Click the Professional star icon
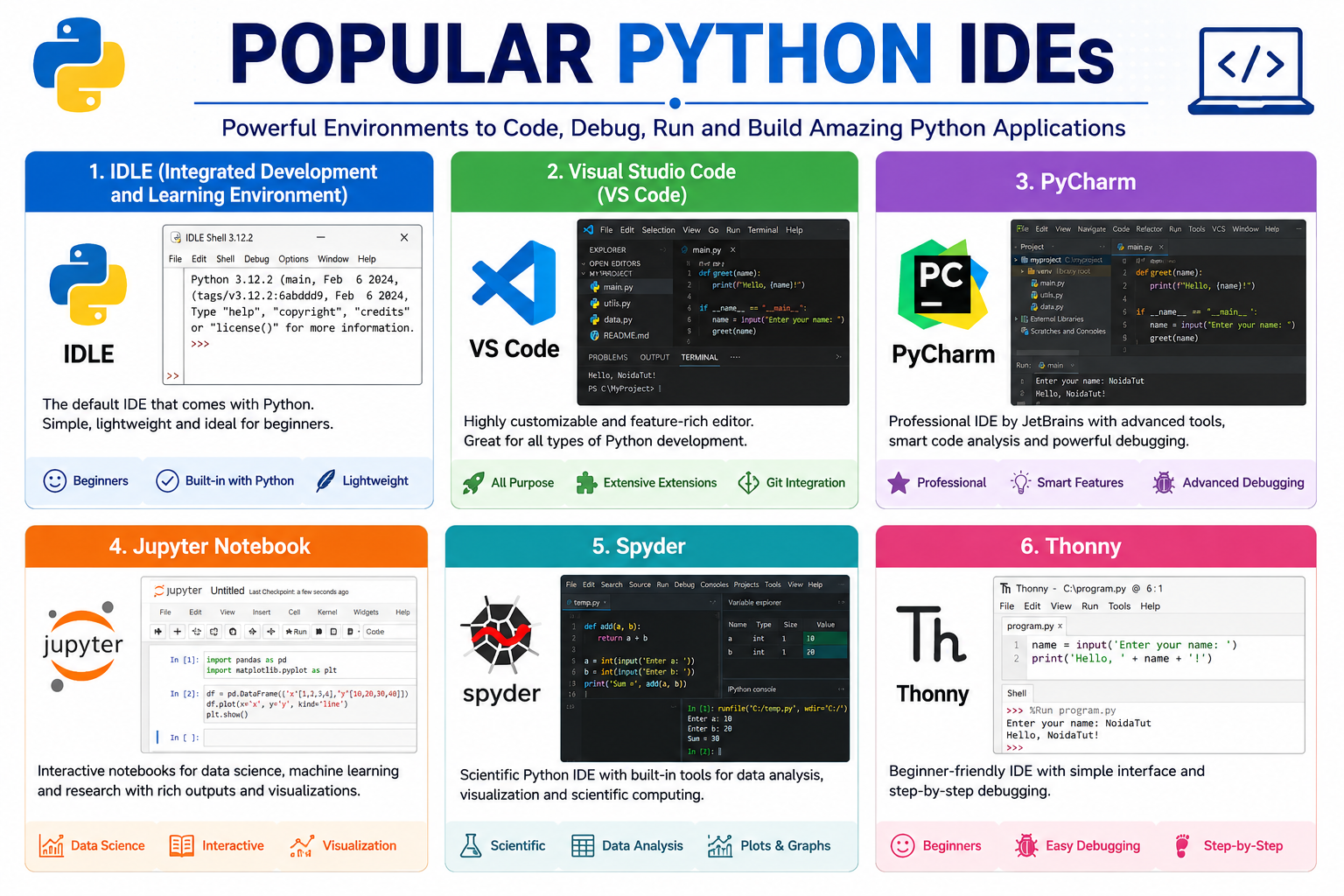The width and height of the screenshot is (1344, 896). pos(899,482)
